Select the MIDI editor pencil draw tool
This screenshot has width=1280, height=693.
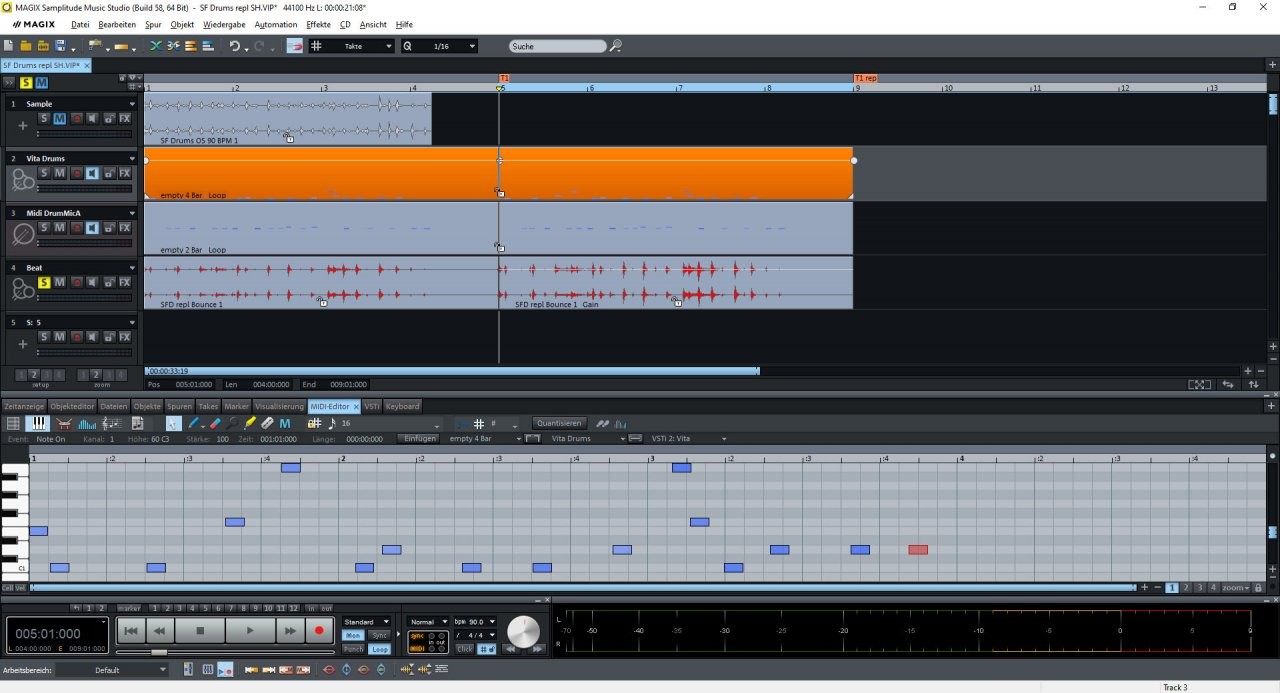(x=194, y=424)
